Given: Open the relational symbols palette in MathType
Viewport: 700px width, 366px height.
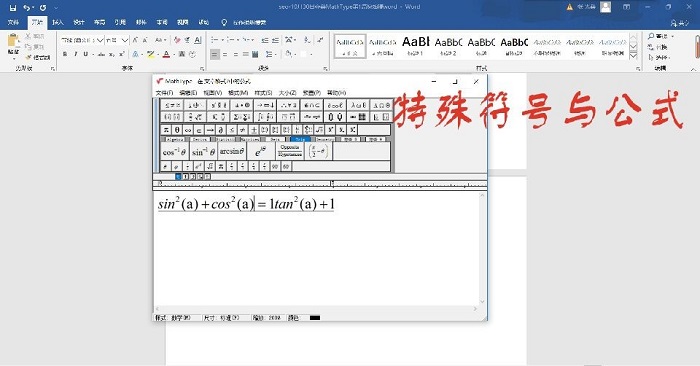Looking at the screenshot, I should pyautogui.click(x=172, y=105).
